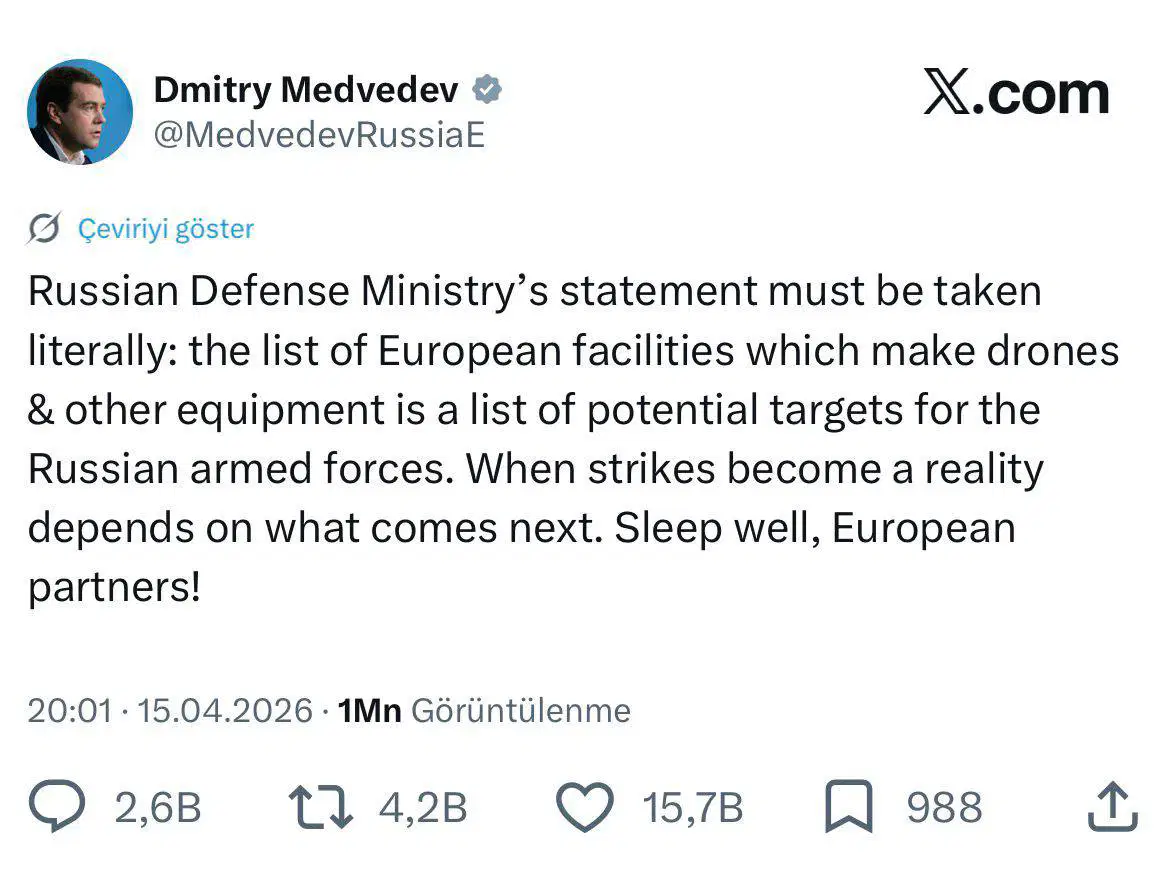Click the reply speech bubble icon
This screenshot has width=1170, height=873.
(x=58, y=808)
